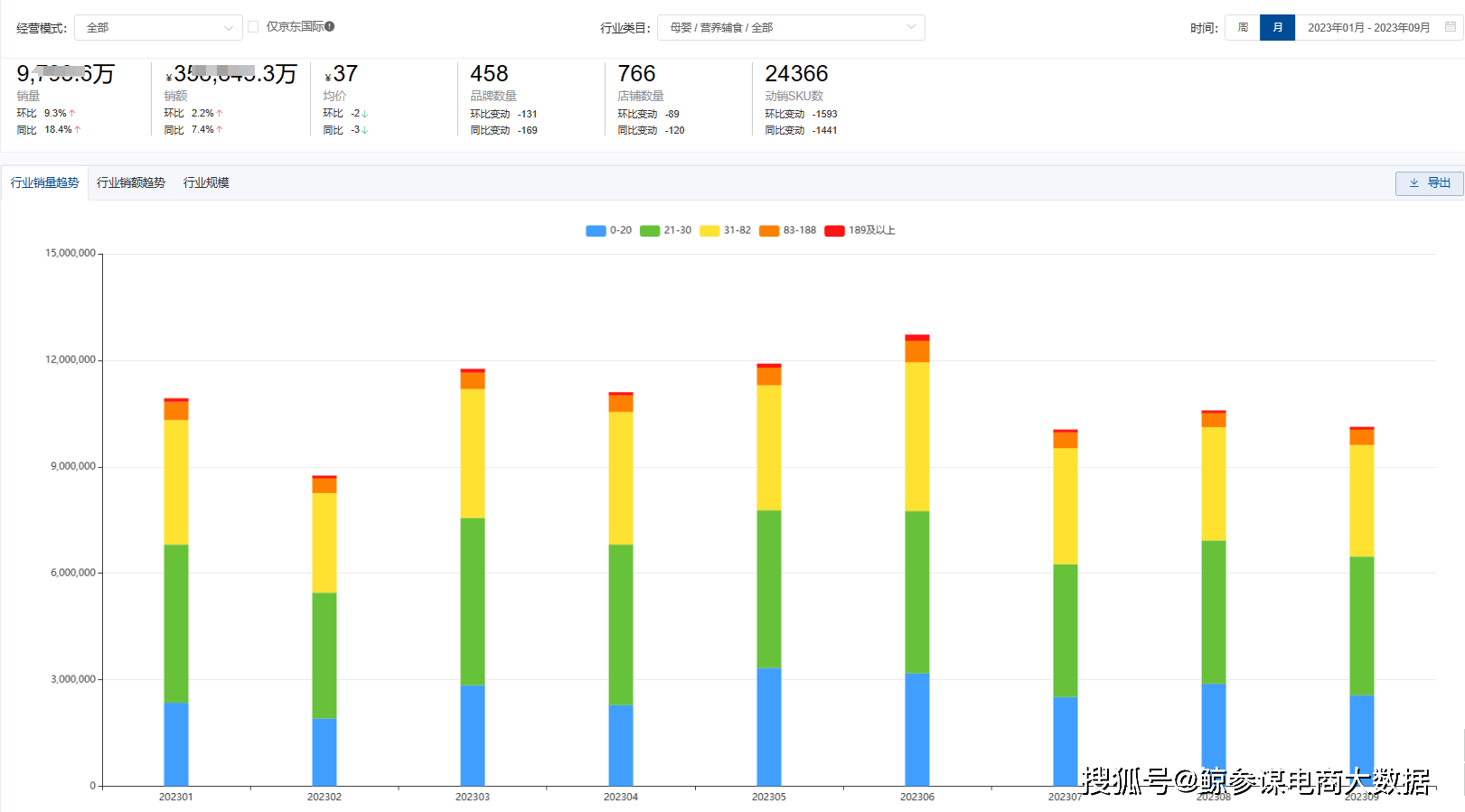Image resolution: width=1465 pixels, height=812 pixels.
Task: Switch to the 行业销量趋势 tab
Action: click(x=44, y=182)
